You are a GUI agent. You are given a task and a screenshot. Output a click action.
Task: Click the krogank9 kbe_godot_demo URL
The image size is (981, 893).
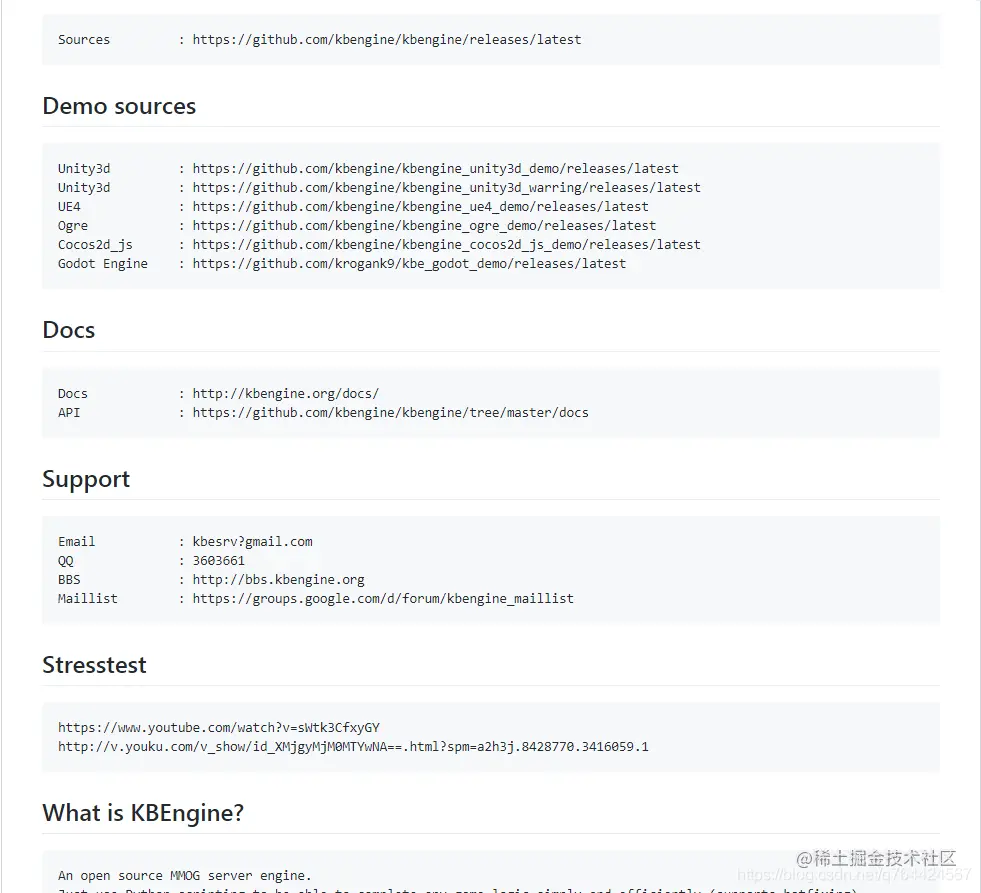pos(409,263)
